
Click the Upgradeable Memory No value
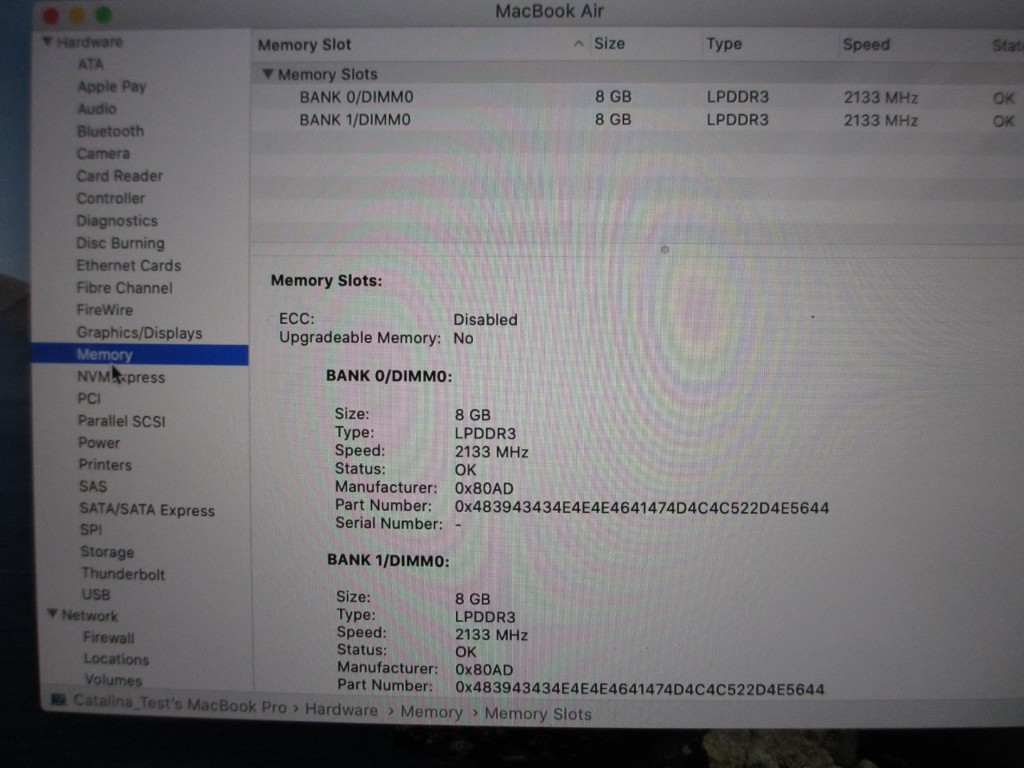(x=463, y=338)
